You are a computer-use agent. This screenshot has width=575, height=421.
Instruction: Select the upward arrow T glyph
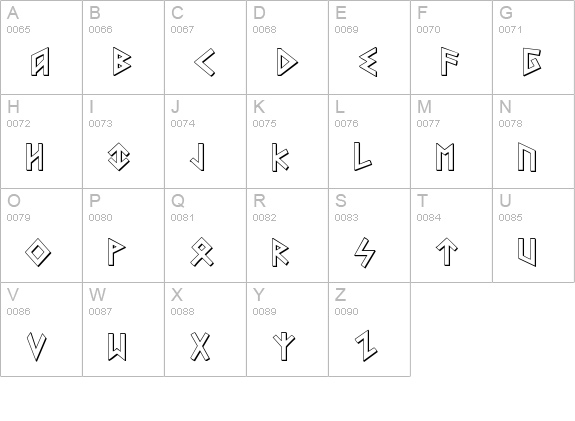(447, 252)
